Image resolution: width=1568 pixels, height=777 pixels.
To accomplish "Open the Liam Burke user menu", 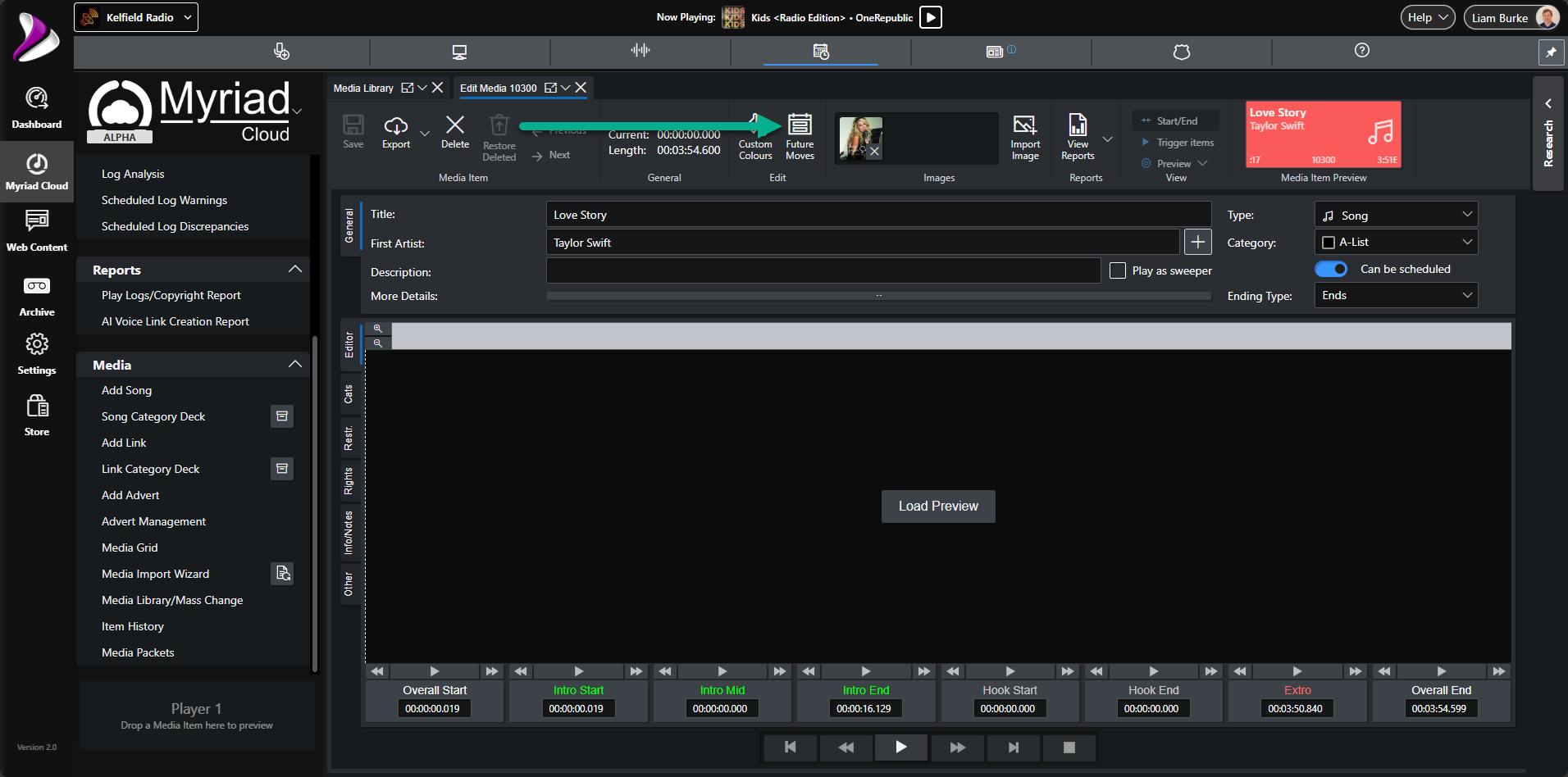I will [x=1511, y=17].
